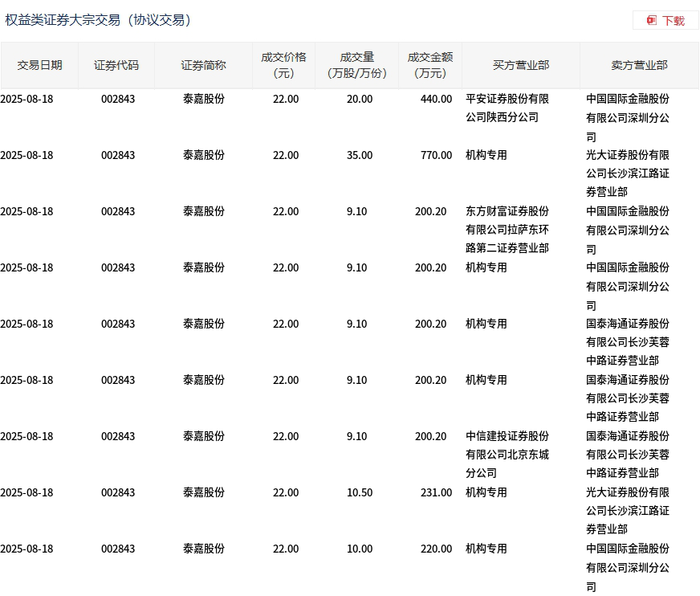
Task: Click seller 光大证券 in the 231.00 row
Action: (x=628, y=511)
